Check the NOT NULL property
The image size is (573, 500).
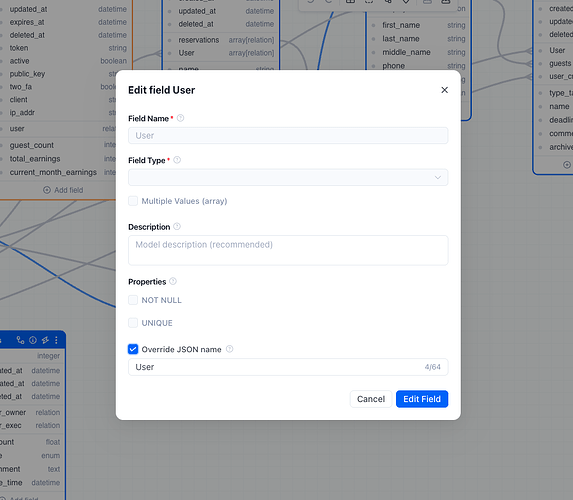[x=133, y=300]
